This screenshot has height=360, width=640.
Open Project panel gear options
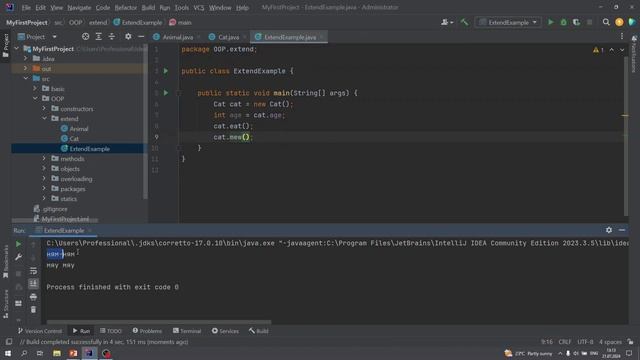point(128,37)
